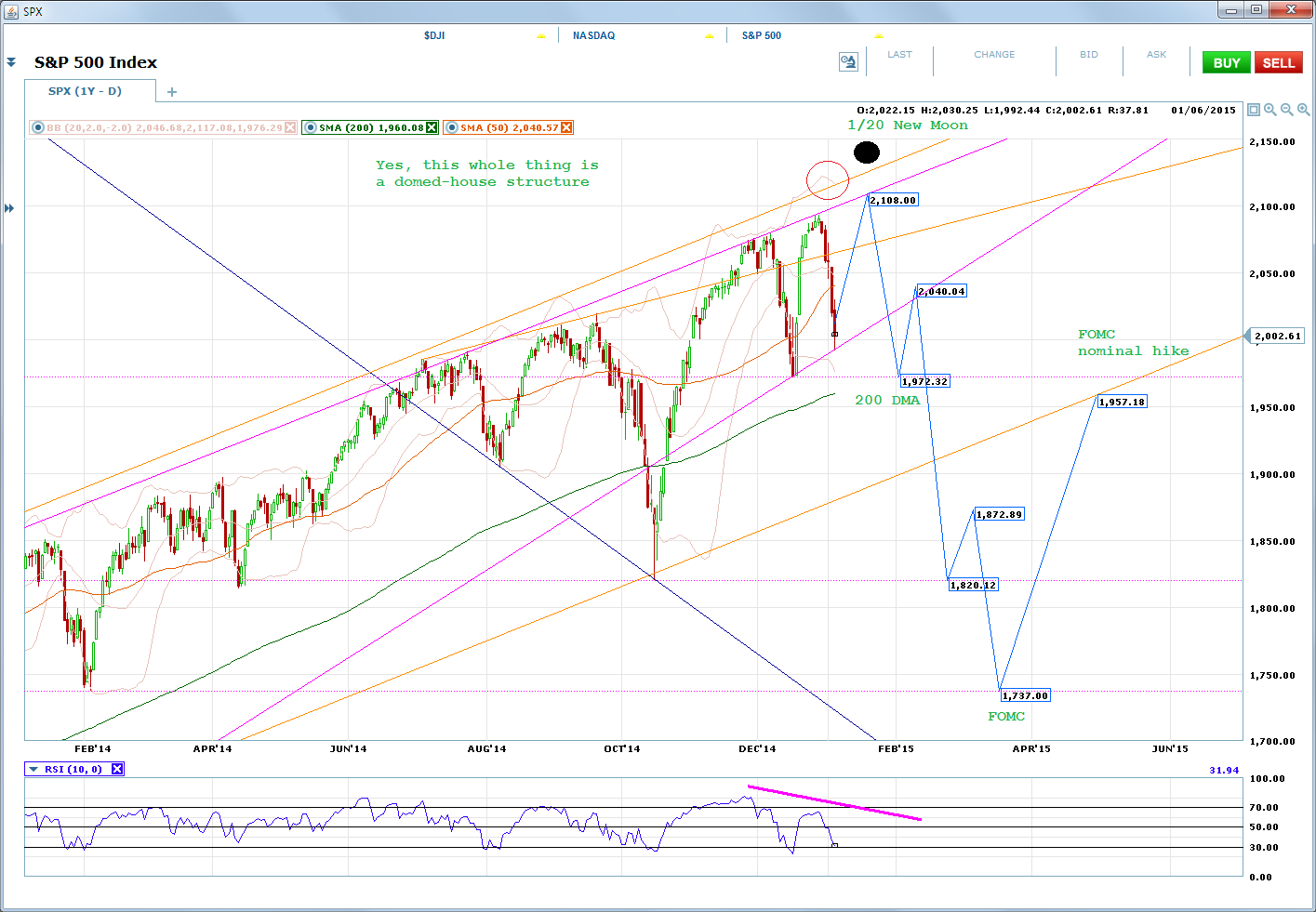Screen dimensions: 1316x912
Task: Click the yellow alert icon beside $DJI
Action: (x=541, y=36)
